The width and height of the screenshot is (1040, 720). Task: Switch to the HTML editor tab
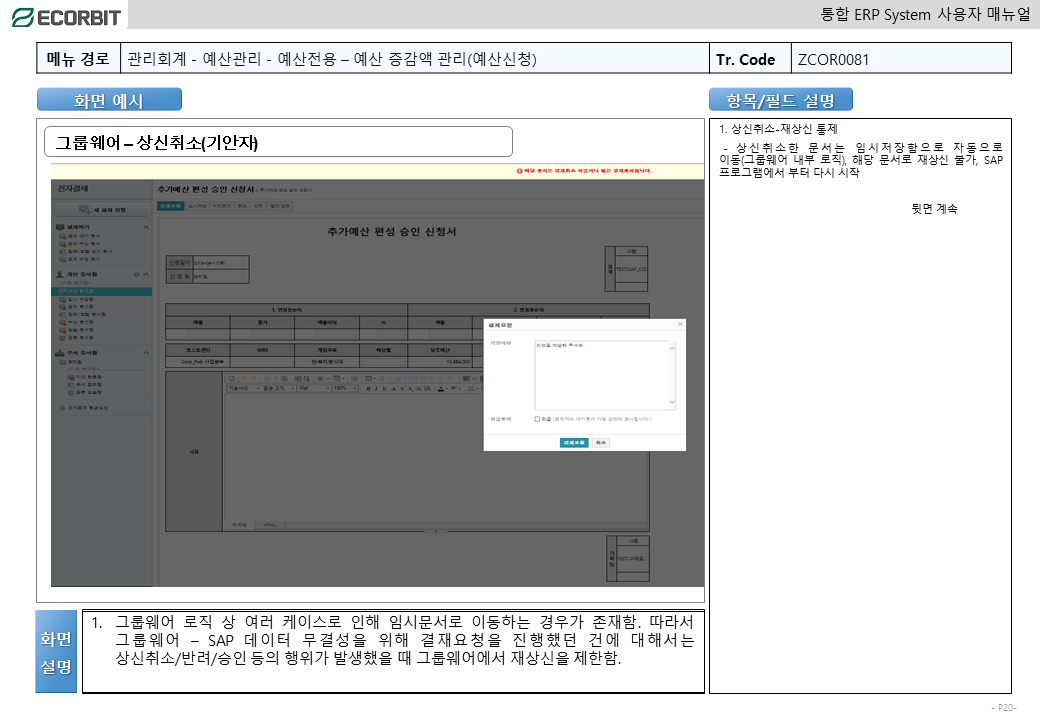pos(270,524)
